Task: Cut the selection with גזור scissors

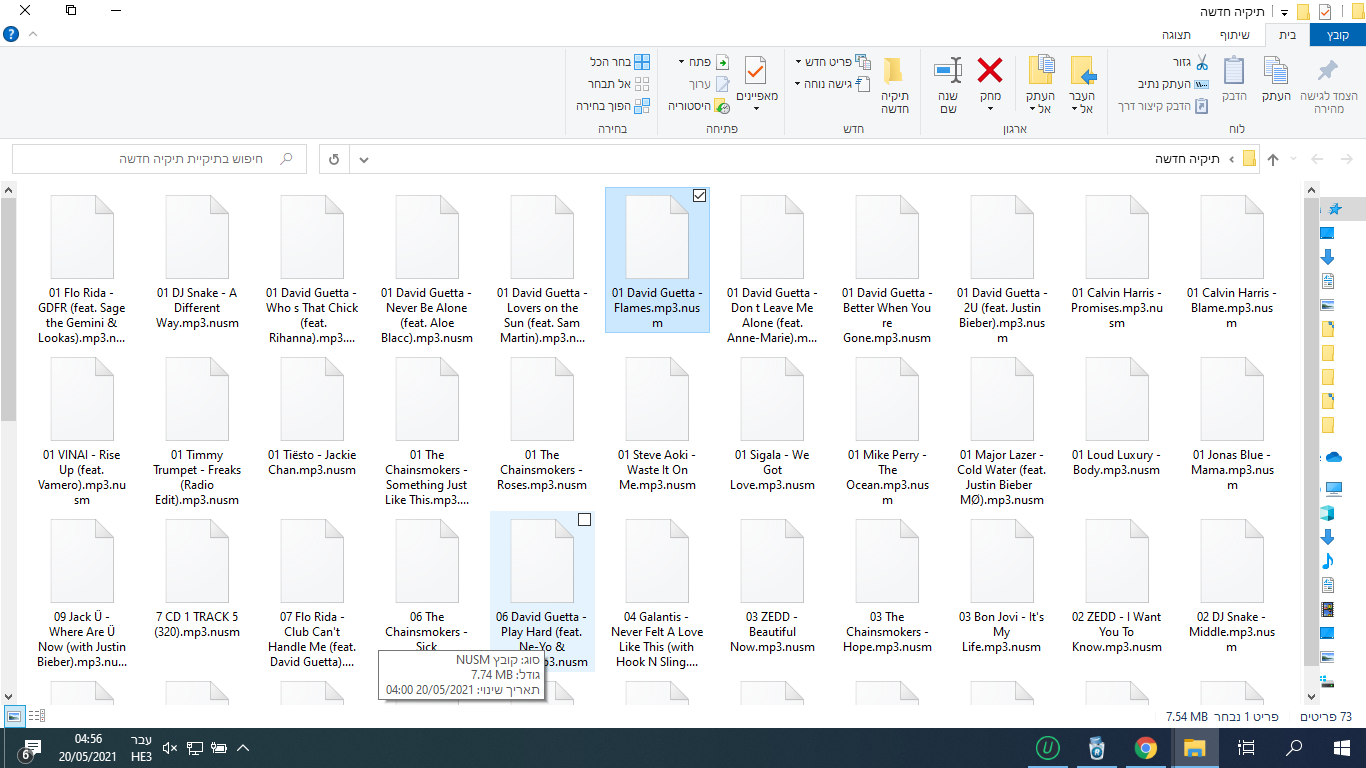Action: pos(1191,62)
